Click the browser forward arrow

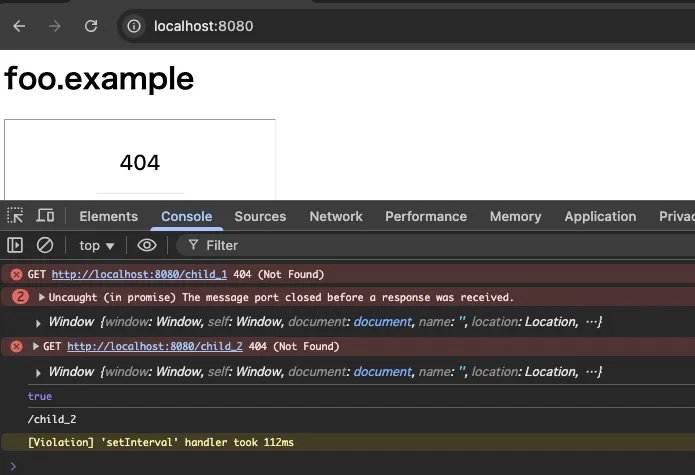pyautogui.click(x=54, y=26)
